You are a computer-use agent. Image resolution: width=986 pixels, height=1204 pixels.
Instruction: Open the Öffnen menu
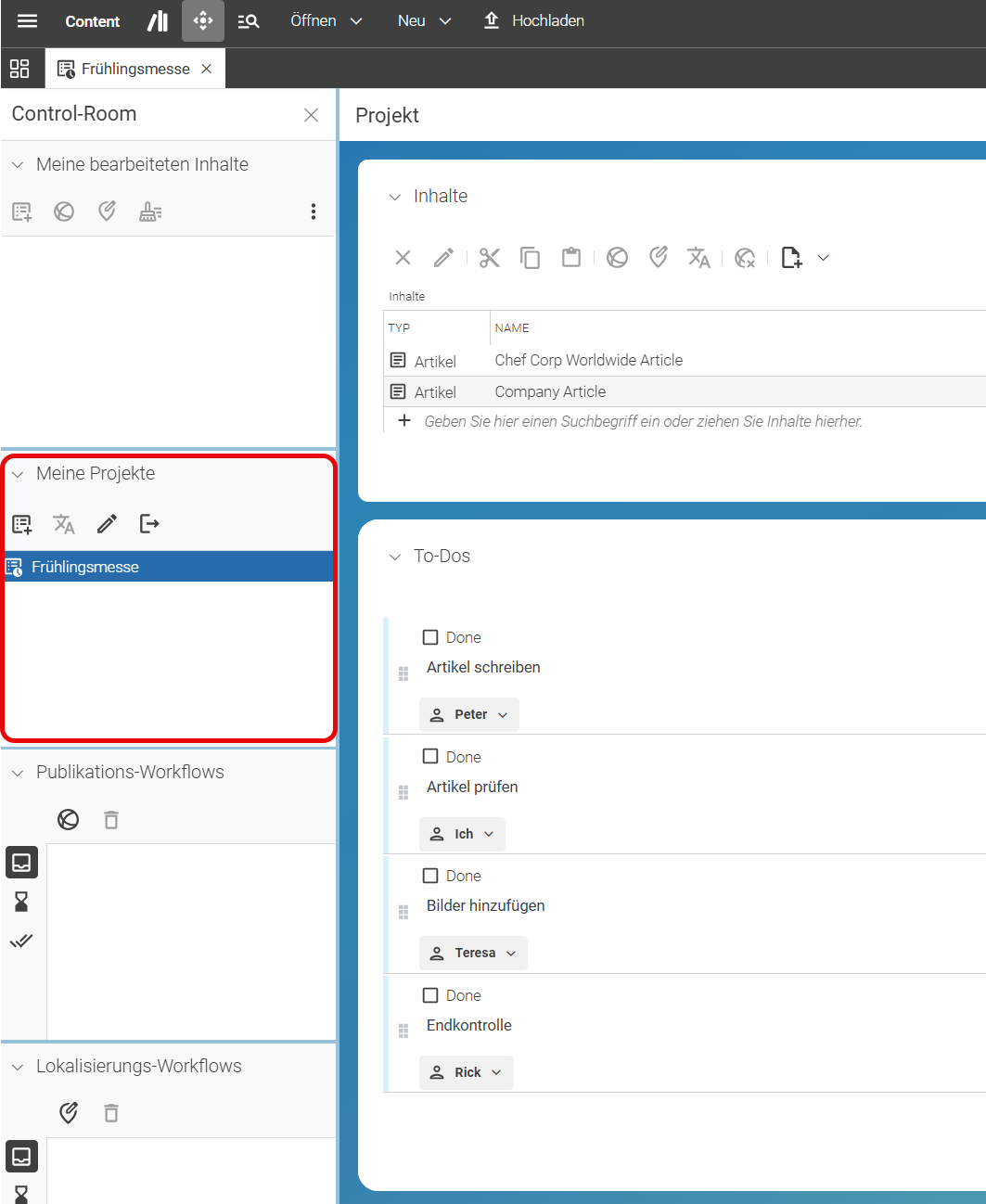[x=326, y=20]
